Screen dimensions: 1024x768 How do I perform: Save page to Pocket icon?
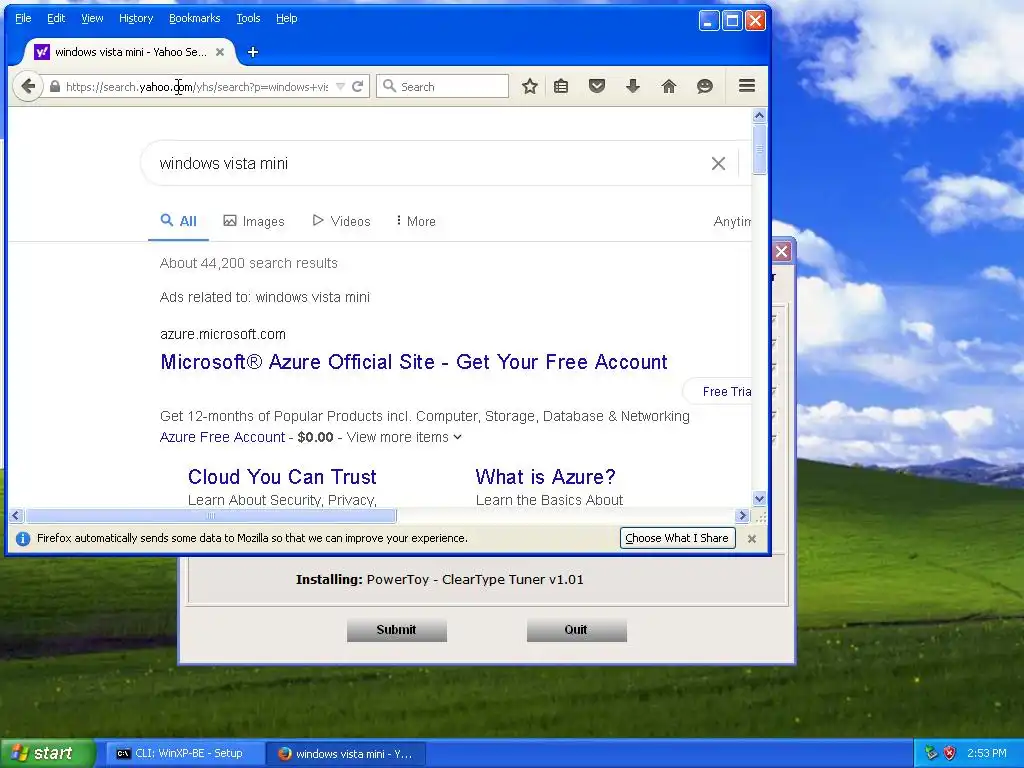click(597, 86)
